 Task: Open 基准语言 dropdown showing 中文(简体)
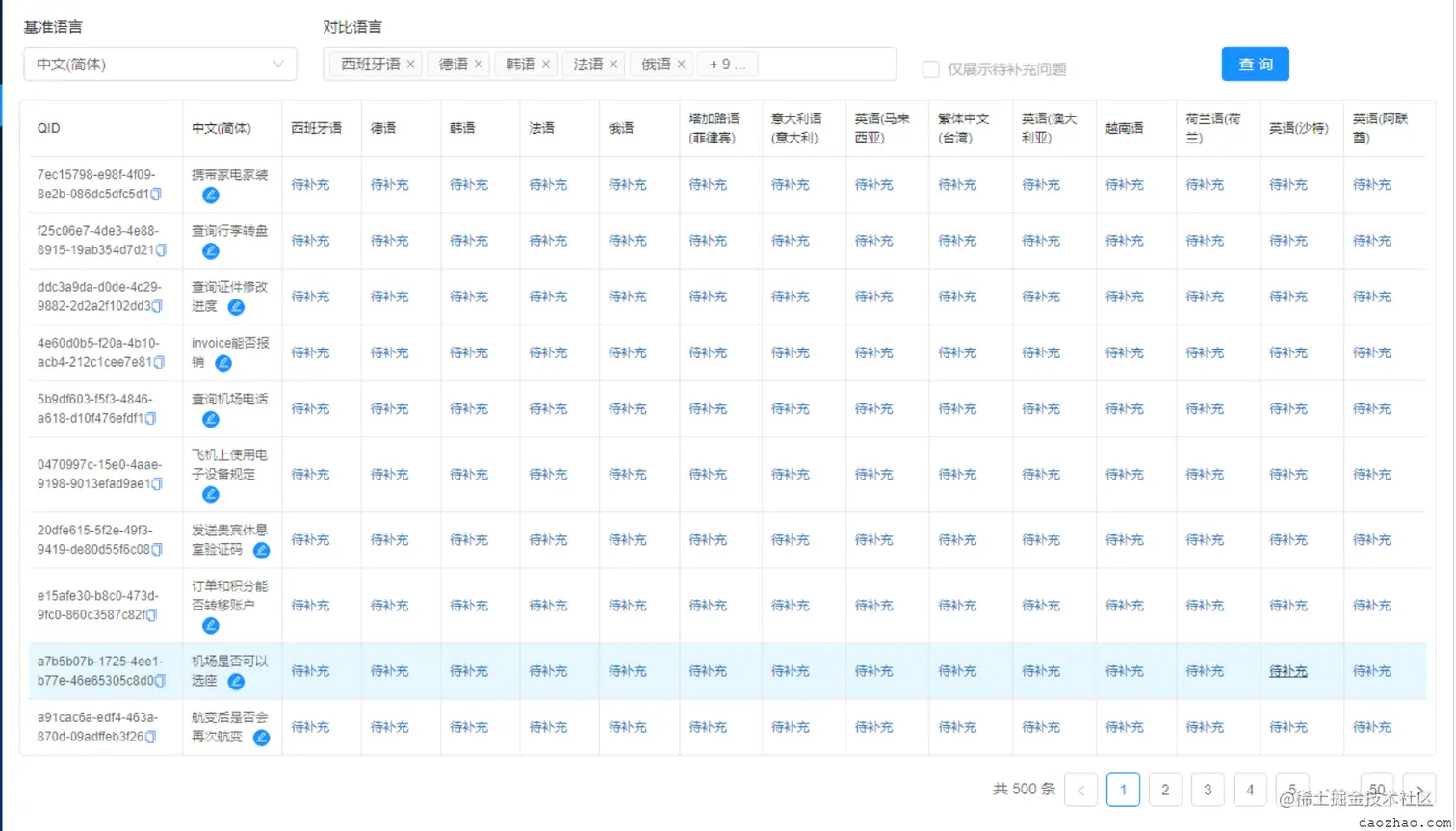tap(160, 65)
